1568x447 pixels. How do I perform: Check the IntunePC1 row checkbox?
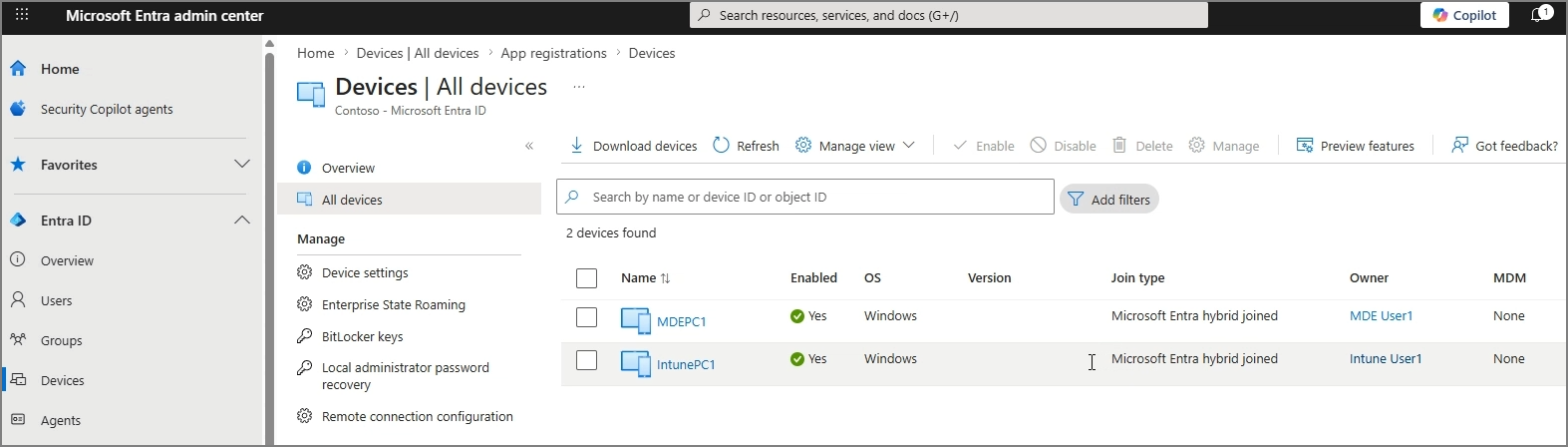click(586, 360)
